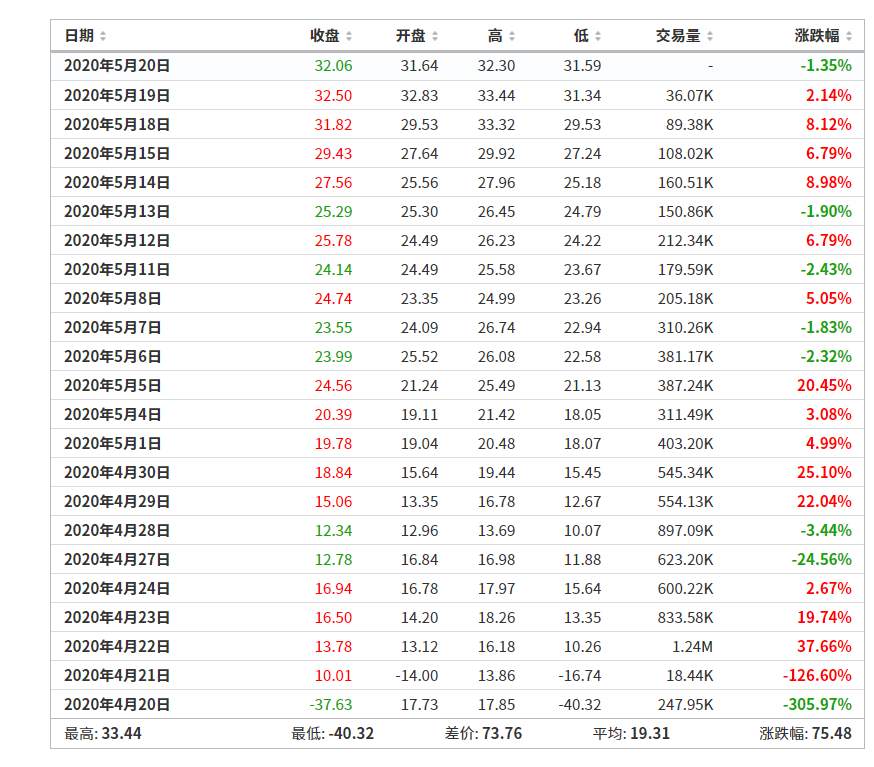Click the opening price -14.00
The width and height of the screenshot is (874, 767).
coord(417,676)
